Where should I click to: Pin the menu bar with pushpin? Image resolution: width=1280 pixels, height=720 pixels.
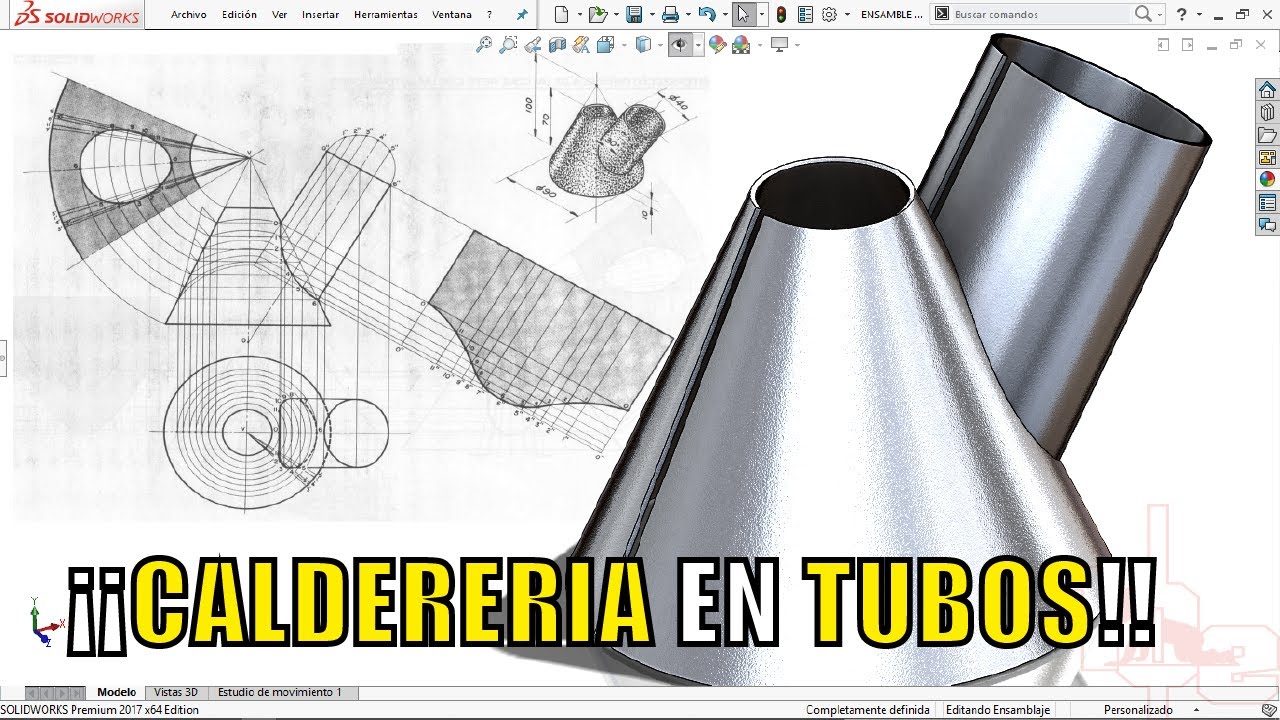[x=522, y=15]
